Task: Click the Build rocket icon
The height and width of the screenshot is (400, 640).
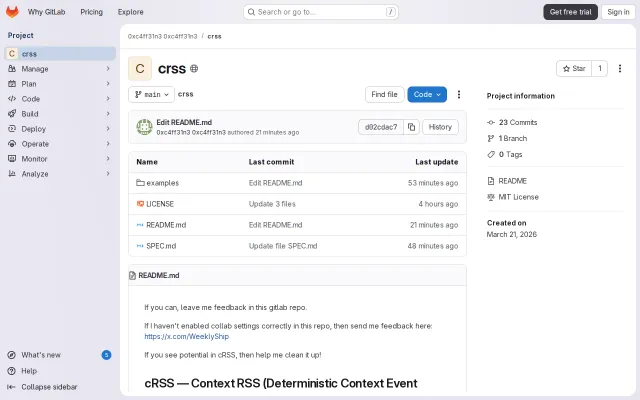Action: [x=12, y=113]
